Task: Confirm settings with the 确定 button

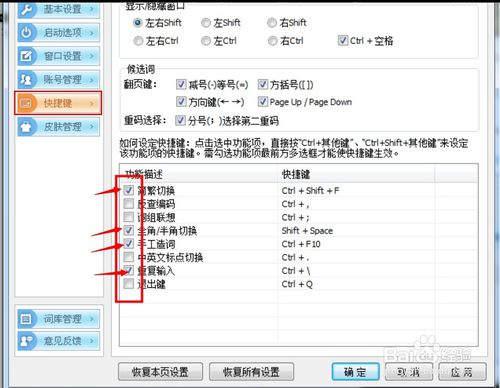Action: [355, 371]
